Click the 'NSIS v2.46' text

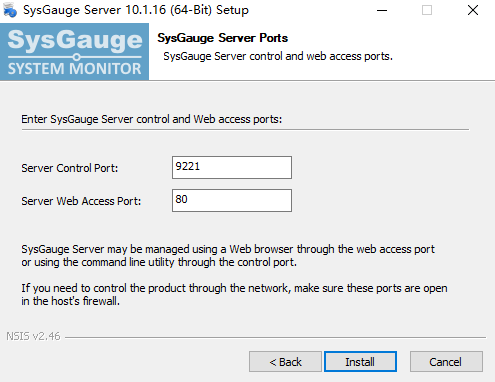coord(33,336)
